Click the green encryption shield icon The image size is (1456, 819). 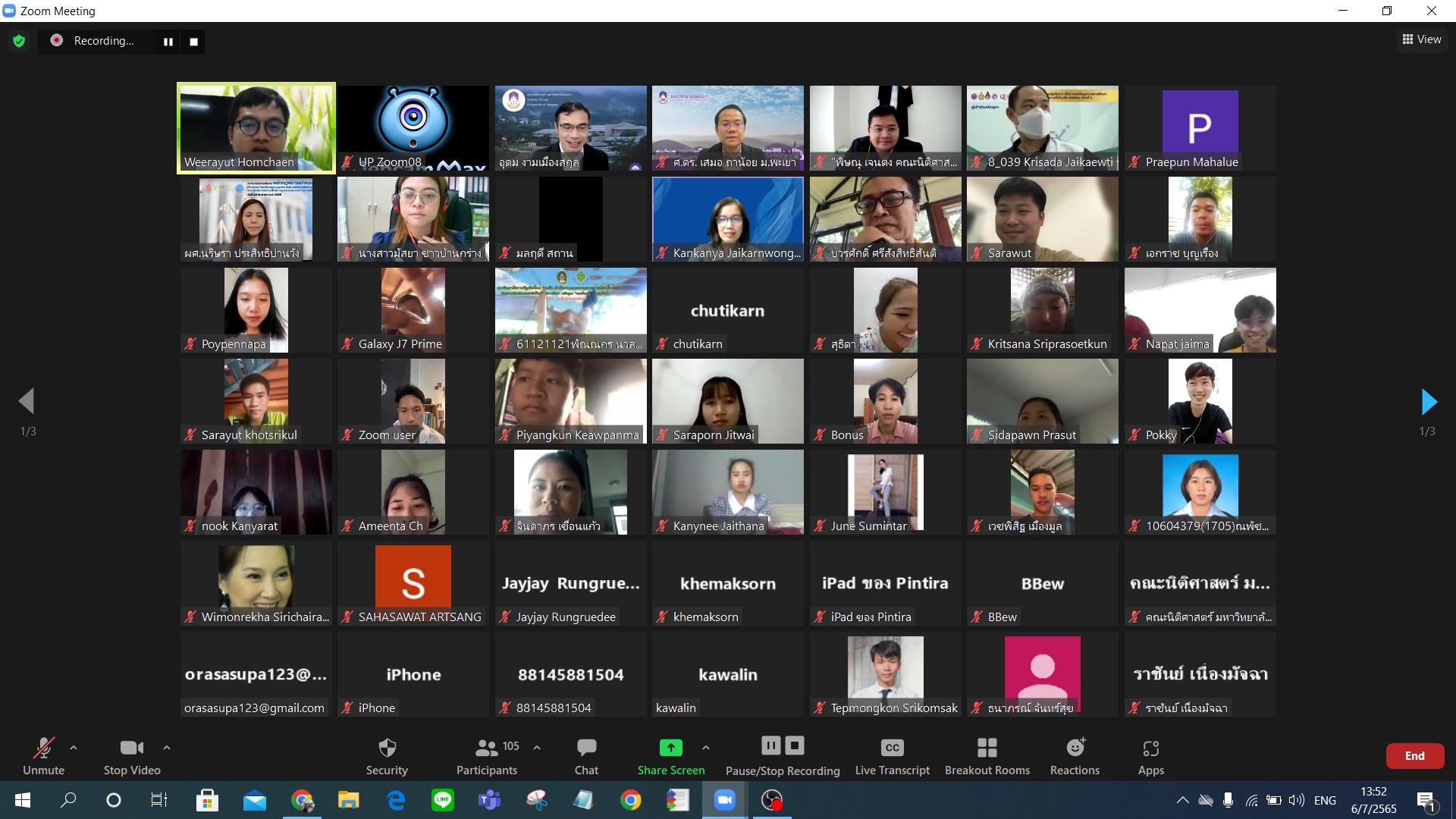coord(19,41)
